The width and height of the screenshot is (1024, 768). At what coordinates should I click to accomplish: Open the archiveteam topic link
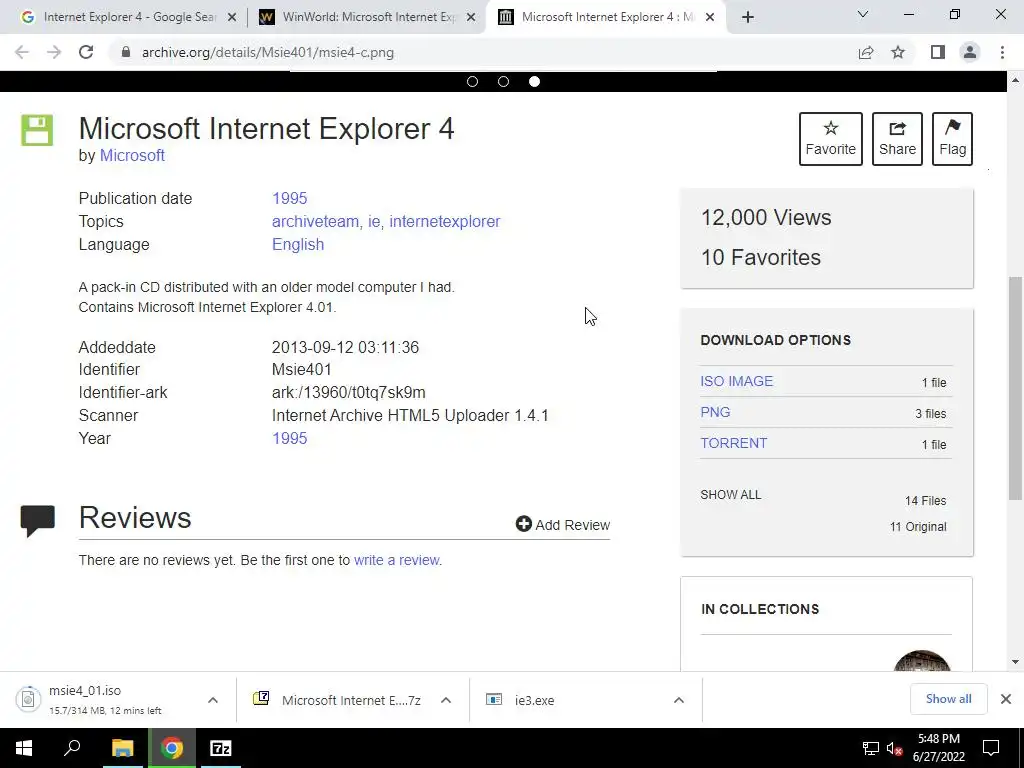point(315,221)
